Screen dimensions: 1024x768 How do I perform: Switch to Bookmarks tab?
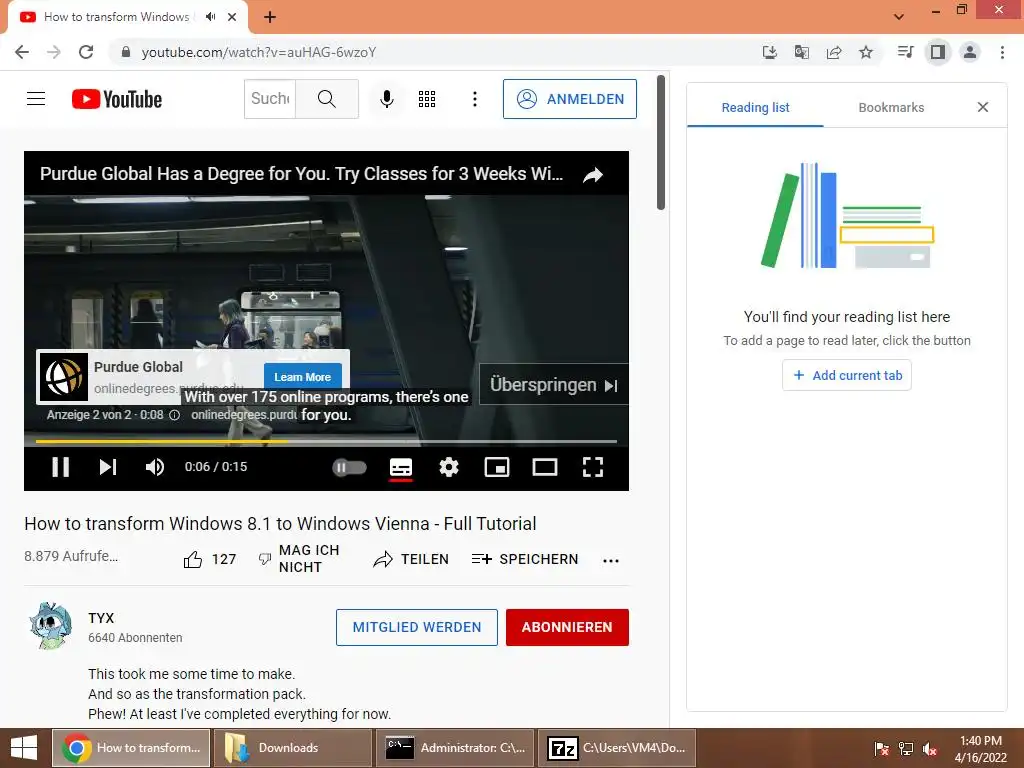pyautogui.click(x=891, y=107)
